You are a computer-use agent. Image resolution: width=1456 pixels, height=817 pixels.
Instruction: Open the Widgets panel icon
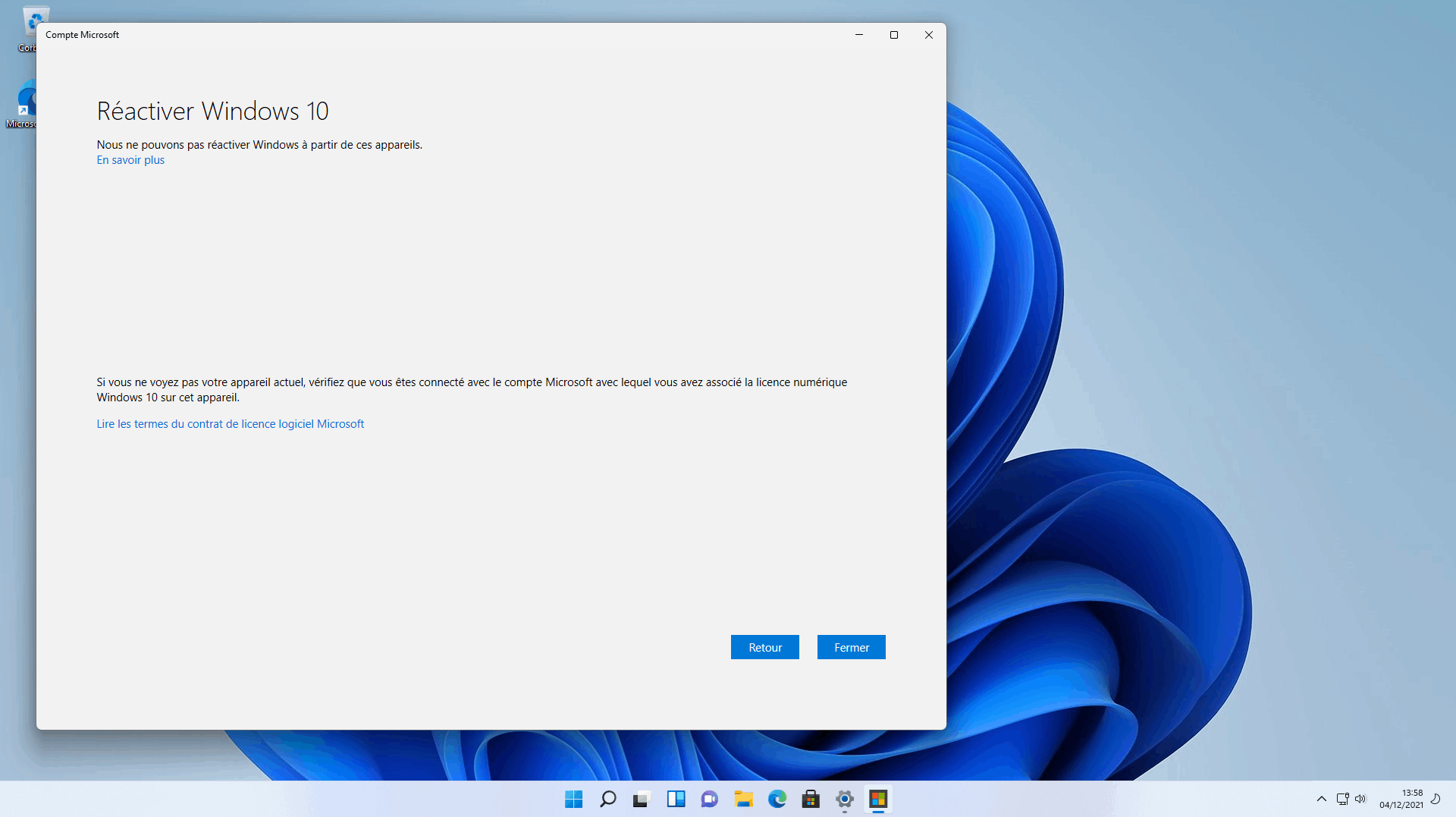pyautogui.click(x=676, y=799)
